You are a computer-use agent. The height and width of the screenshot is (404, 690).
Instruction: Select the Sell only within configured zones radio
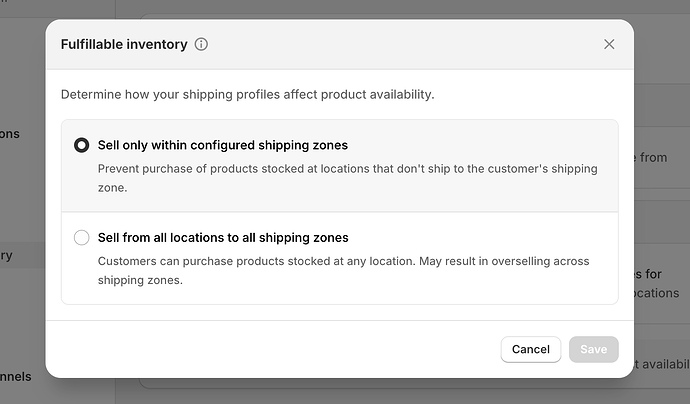82,145
